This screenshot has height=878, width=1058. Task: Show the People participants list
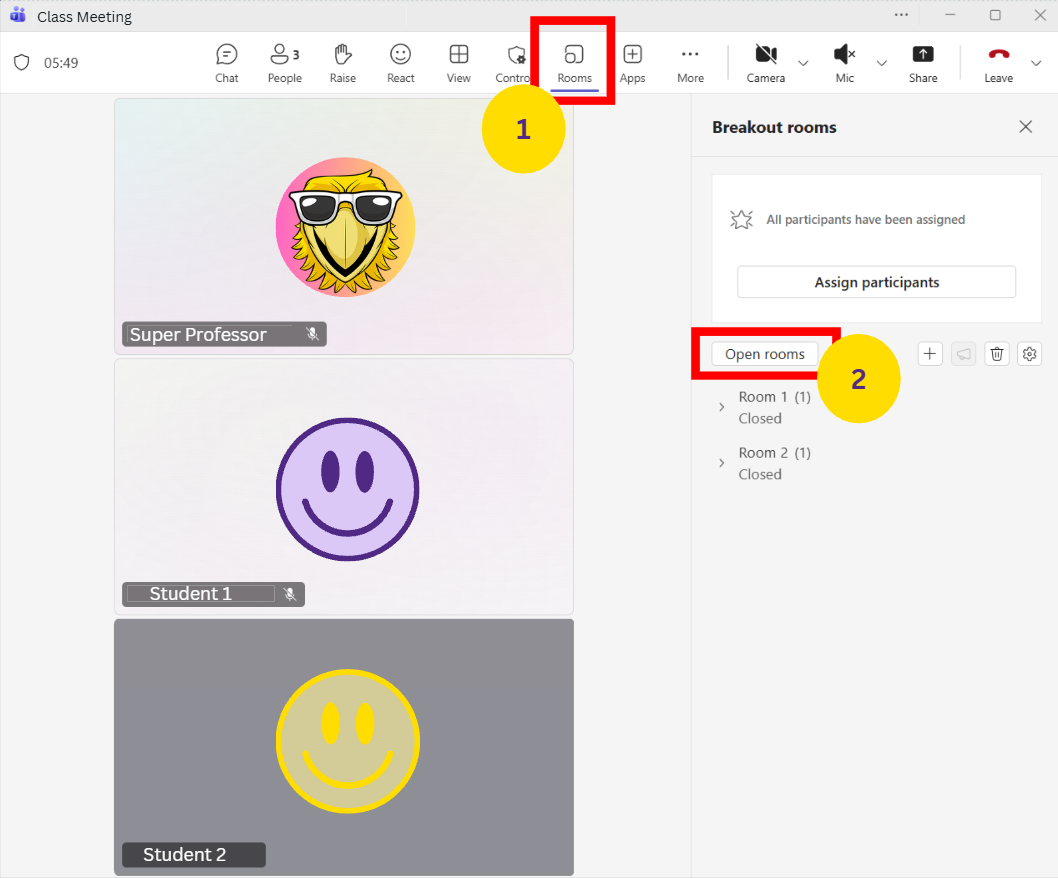284,62
